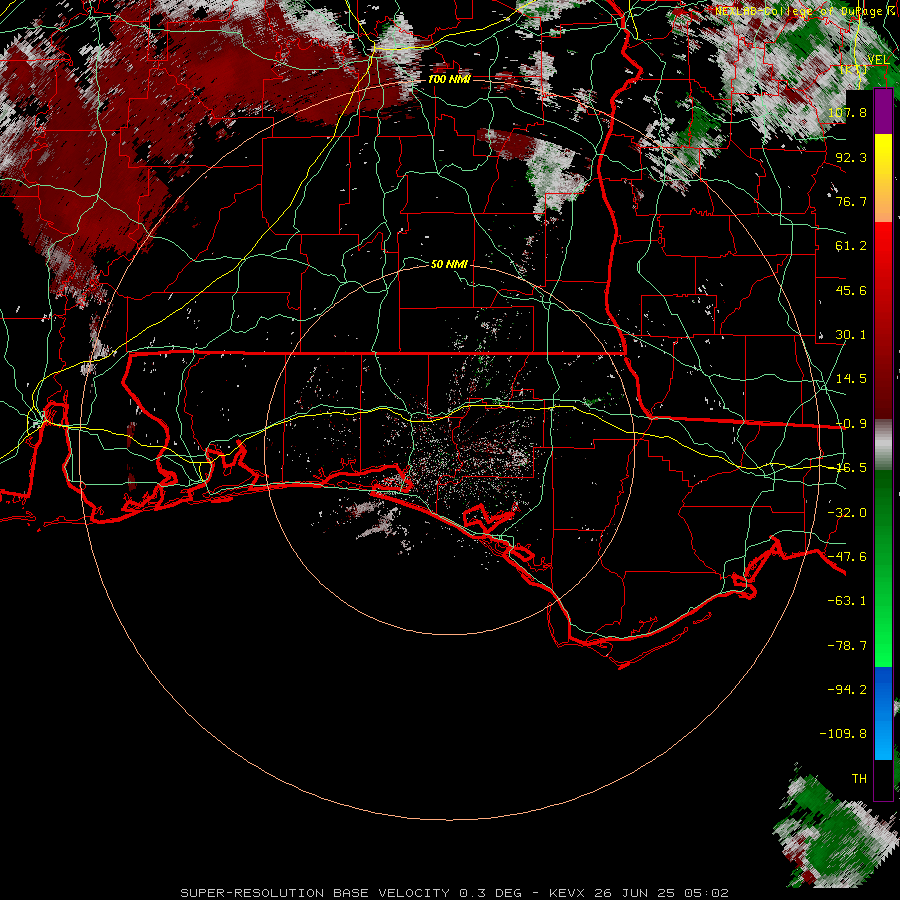This screenshot has width=900, height=900.
Task: Click the "100 NMI" range ring label
Action: coord(449,79)
